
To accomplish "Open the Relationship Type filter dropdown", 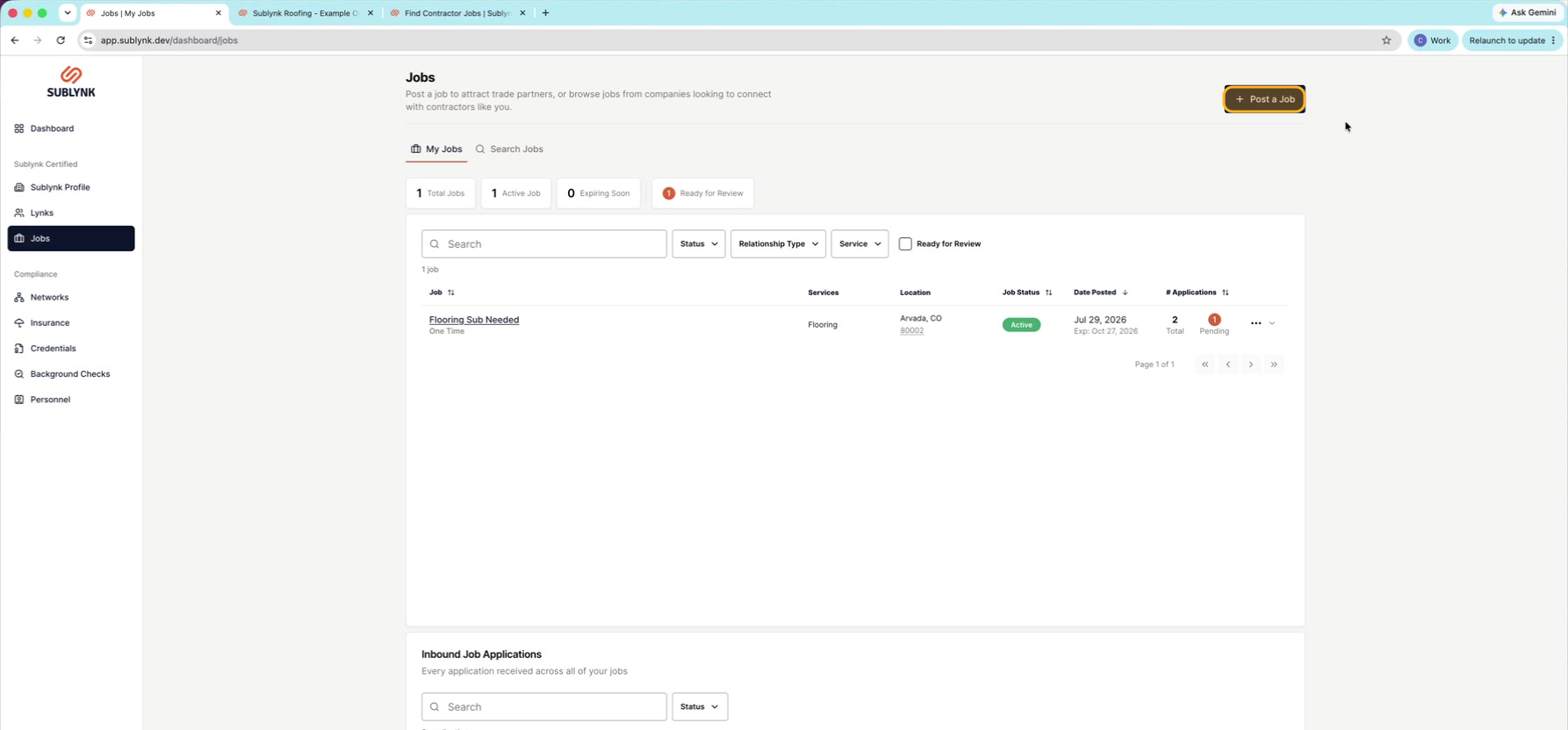I will (779, 244).
